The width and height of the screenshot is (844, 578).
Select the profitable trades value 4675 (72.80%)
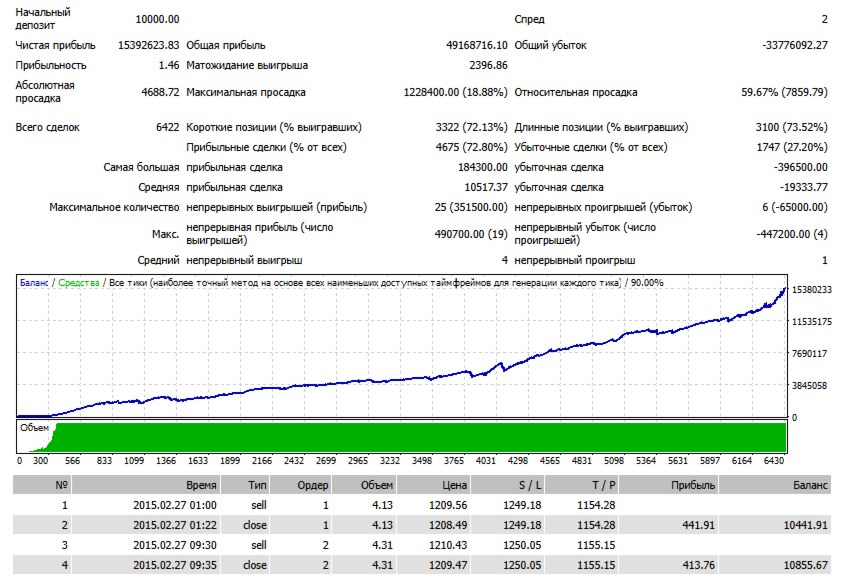click(x=472, y=147)
